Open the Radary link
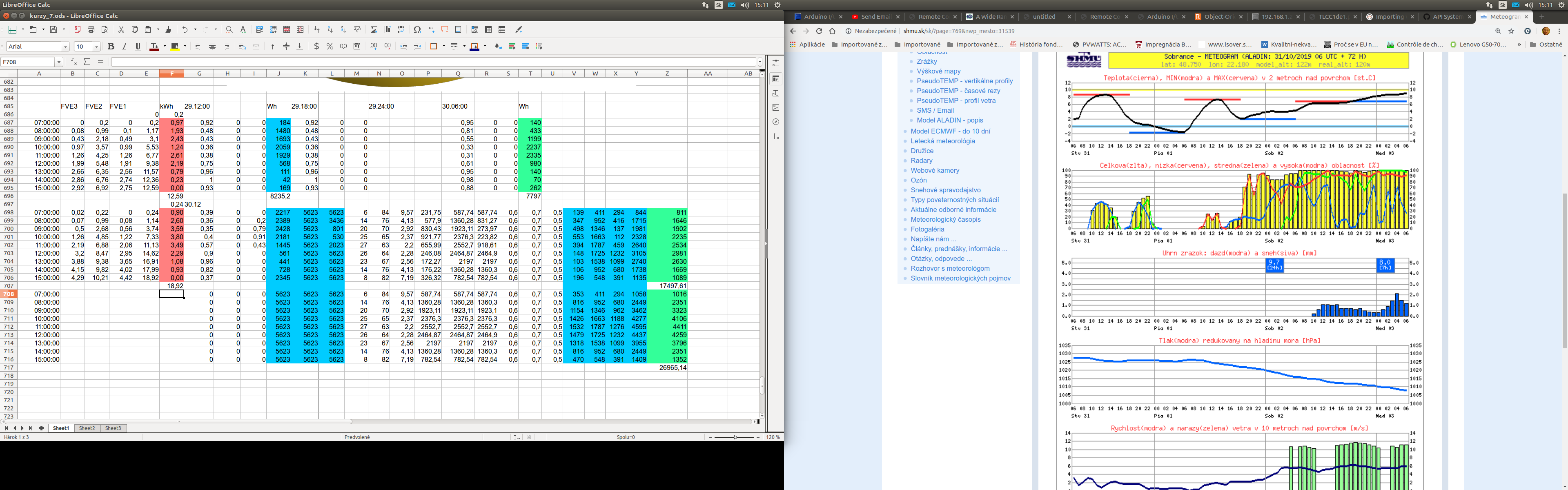The height and width of the screenshot is (490, 1568). (x=921, y=161)
